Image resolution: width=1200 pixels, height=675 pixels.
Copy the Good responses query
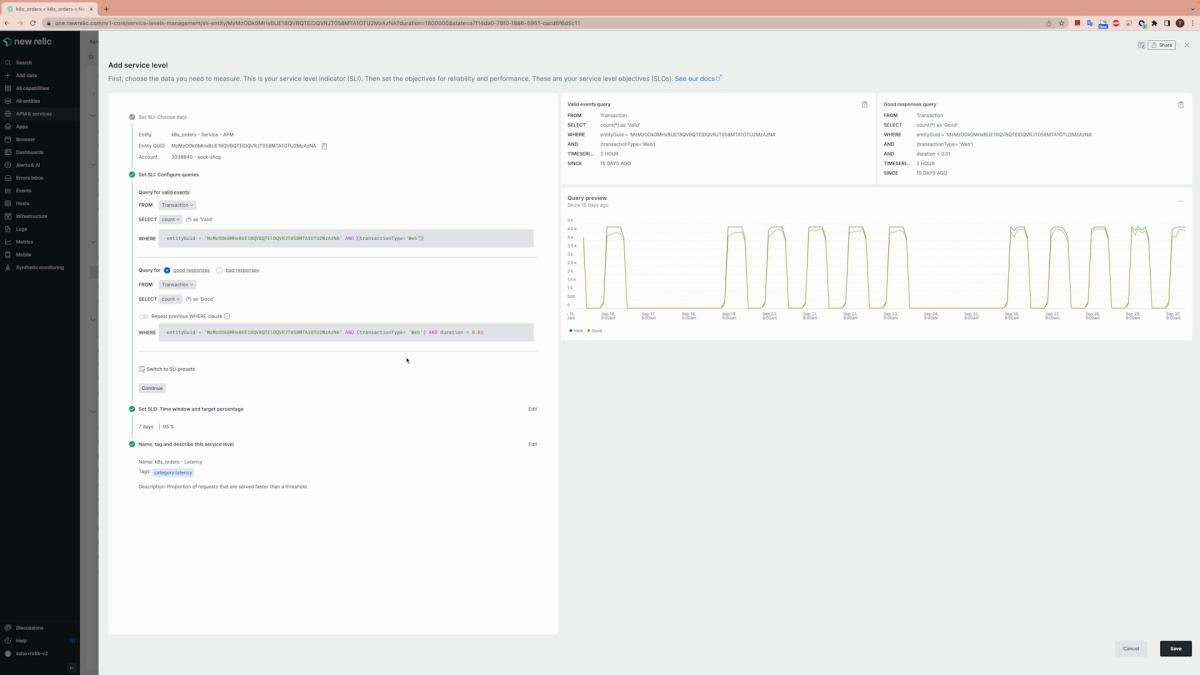(x=1181, y=104)
